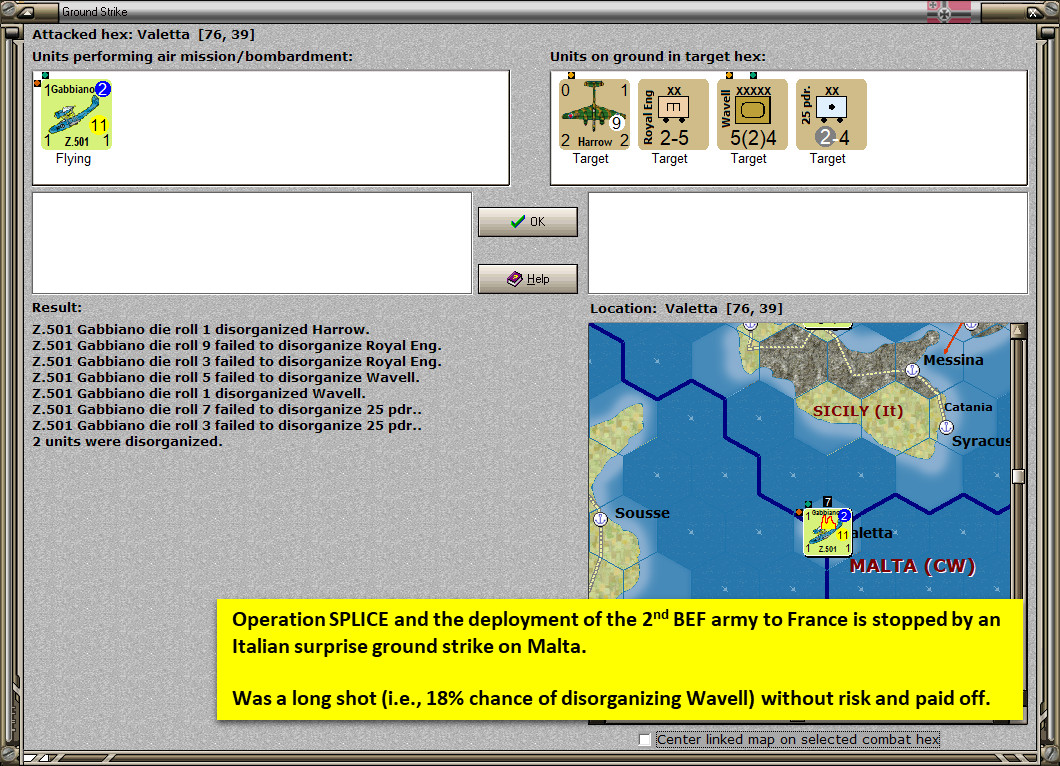Click the Sousse port anchor icon
Image resolution: width=1060 pixels, height=766 pixels.
click(600, 519)
